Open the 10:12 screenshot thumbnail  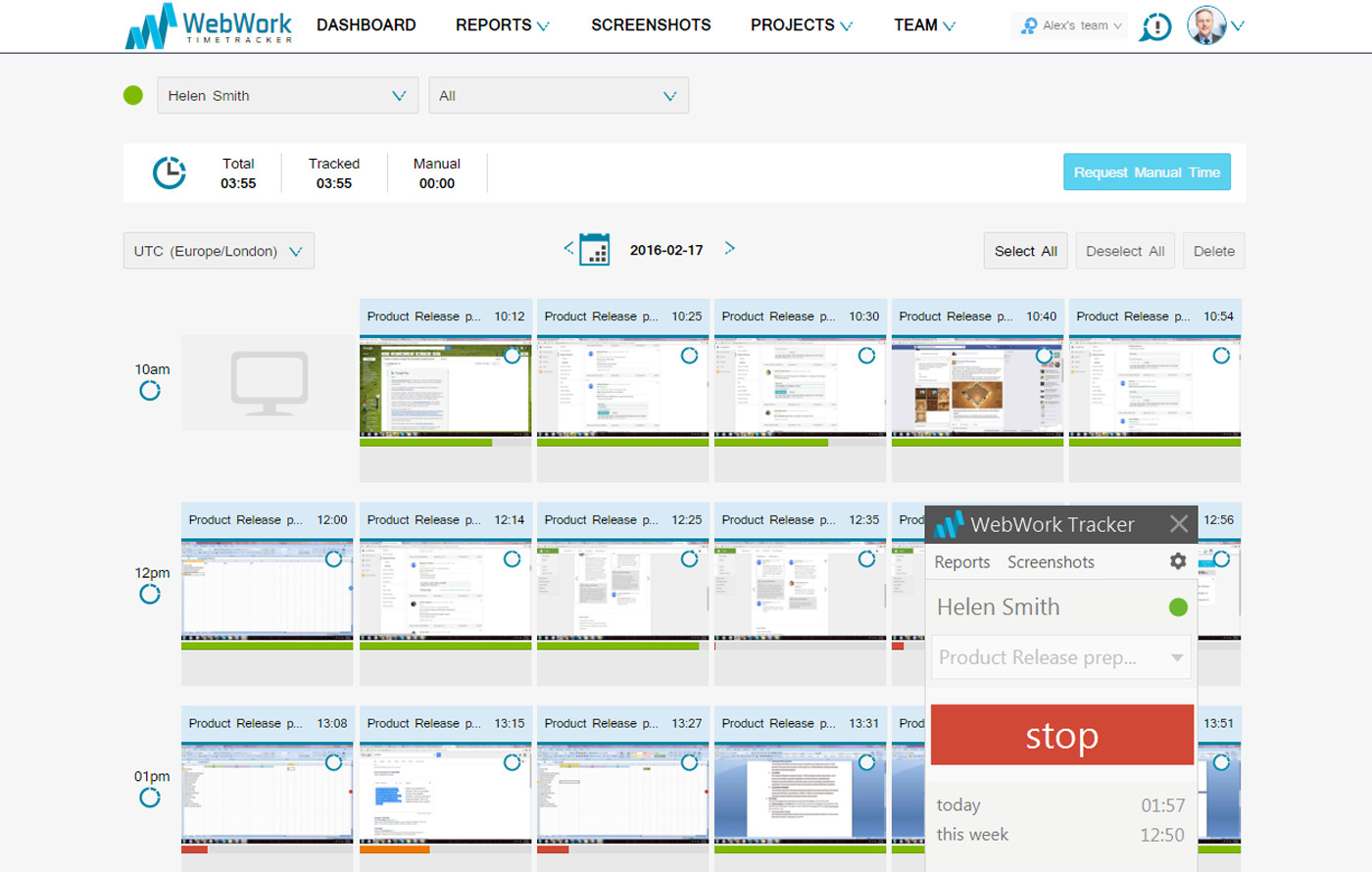[x=446, y=386]
